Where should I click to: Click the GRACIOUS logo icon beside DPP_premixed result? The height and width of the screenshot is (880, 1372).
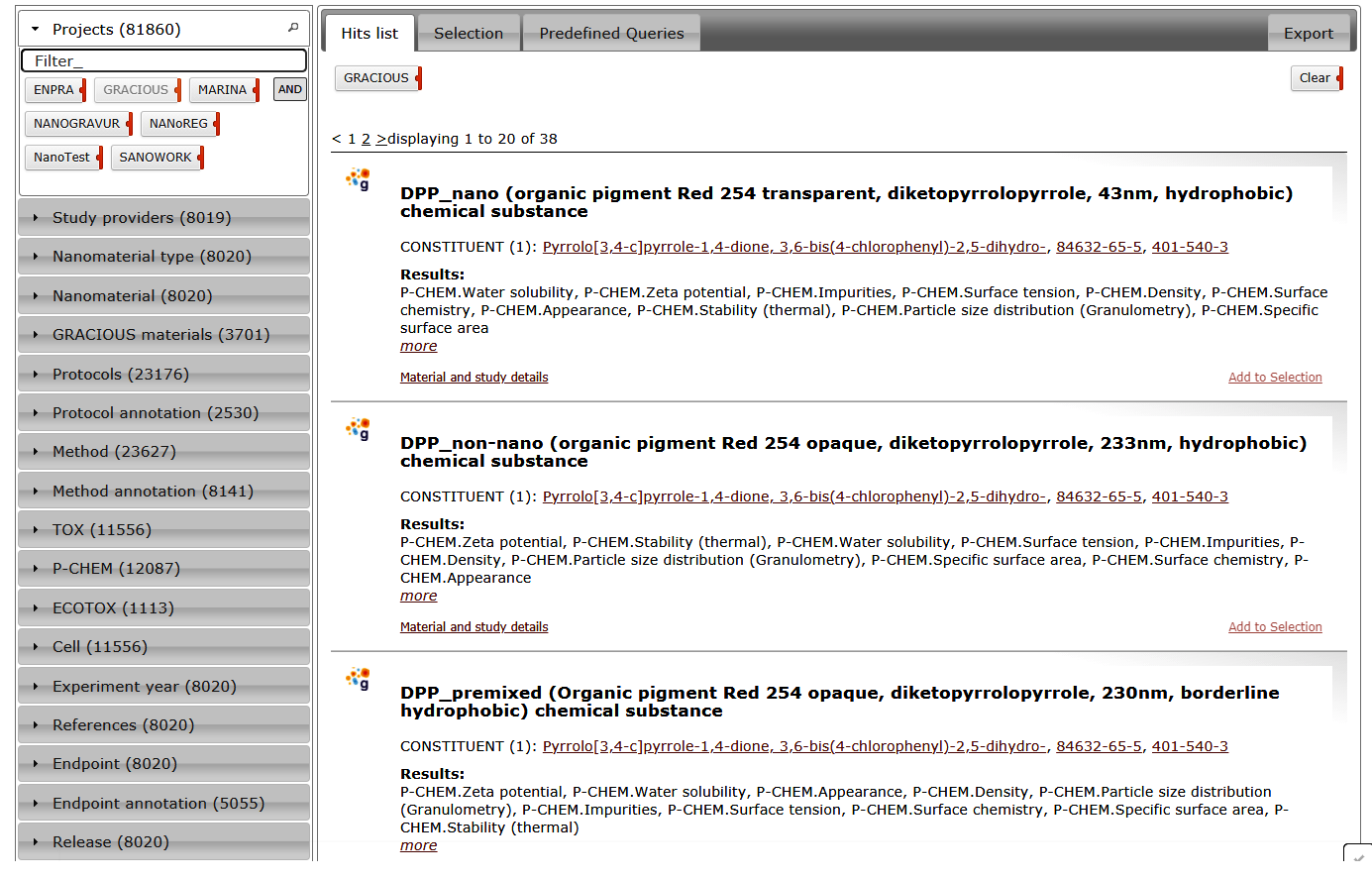pos(358,679)
